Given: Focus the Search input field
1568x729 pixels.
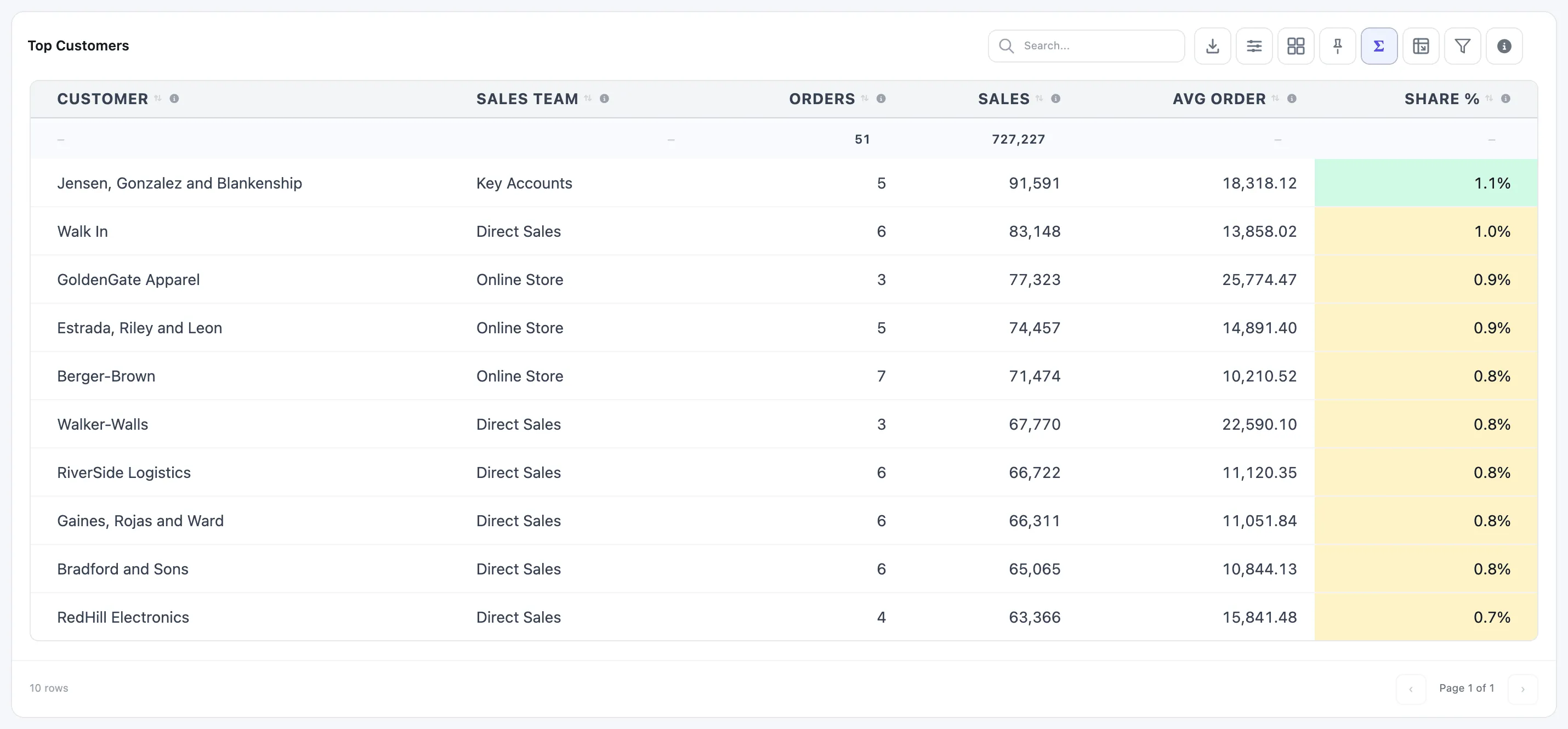Looking at the screenshot, I should (1086, 45).
